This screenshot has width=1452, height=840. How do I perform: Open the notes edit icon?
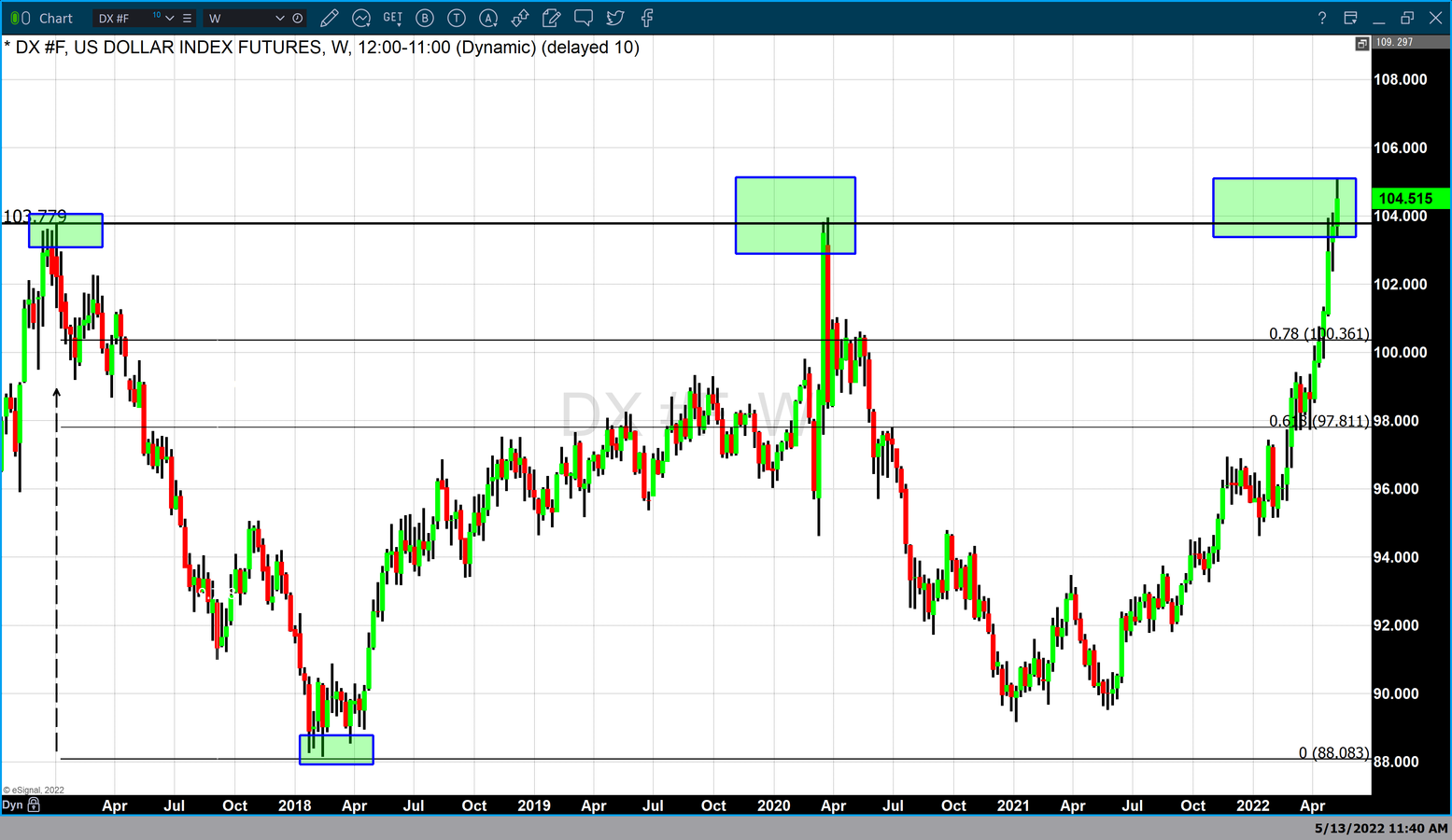[552, 18]
